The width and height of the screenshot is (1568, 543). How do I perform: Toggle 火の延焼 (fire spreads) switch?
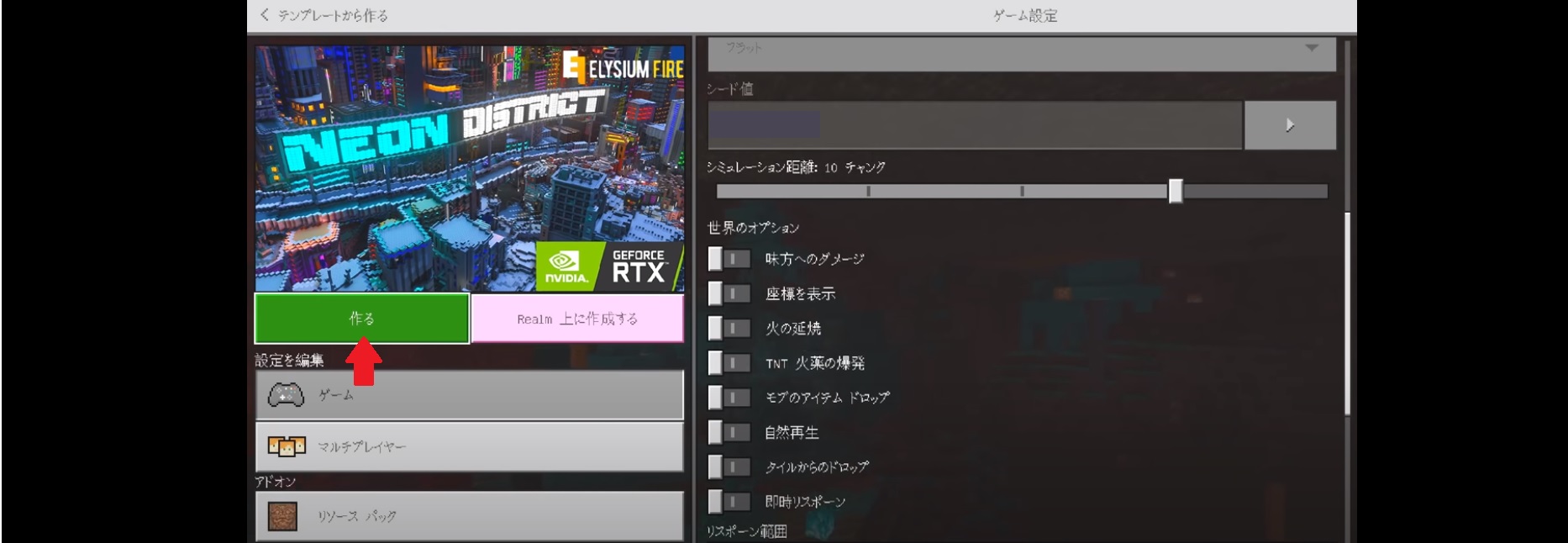click(x=728, y=328)
